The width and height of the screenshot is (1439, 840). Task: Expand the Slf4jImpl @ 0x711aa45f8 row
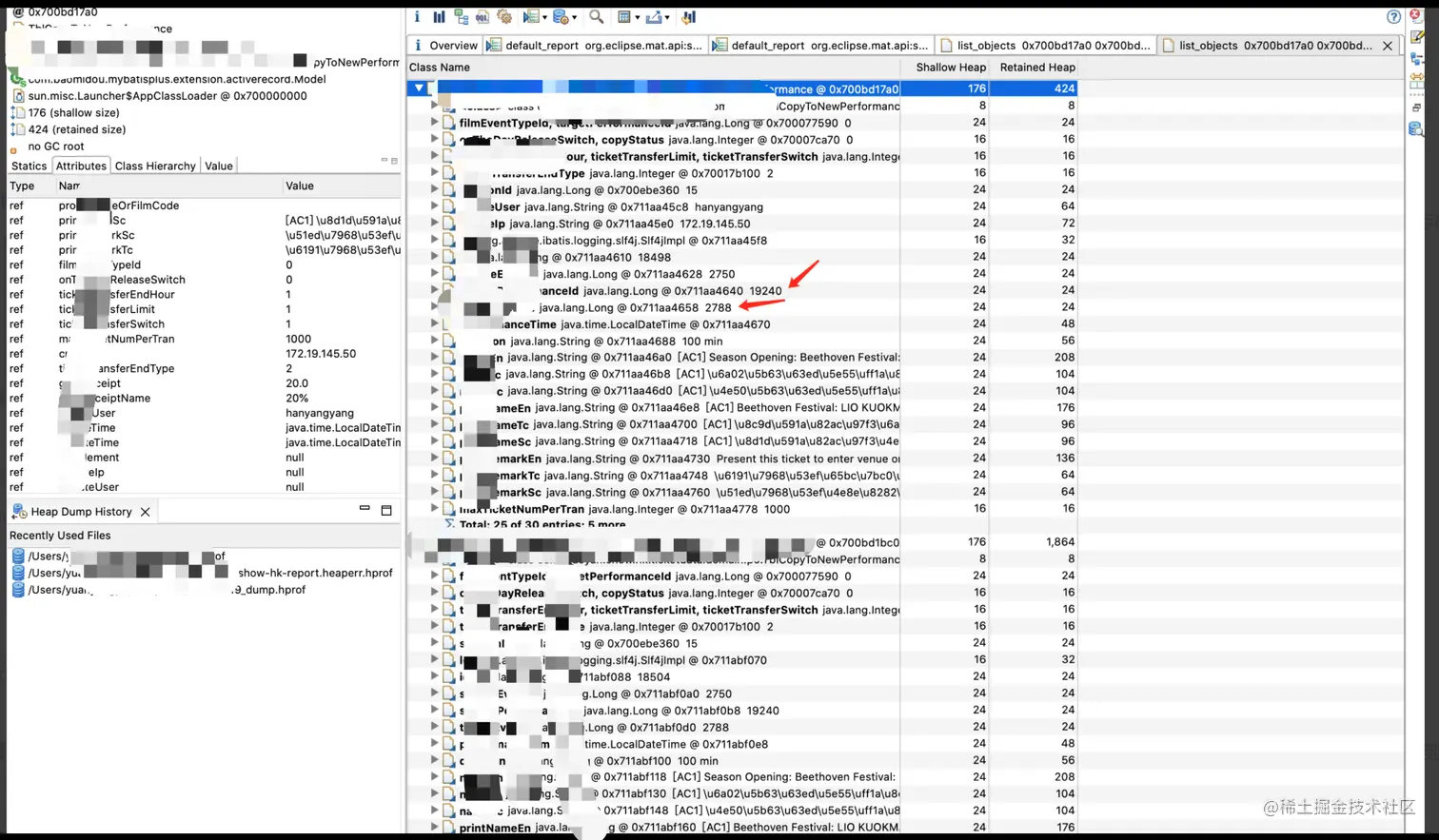pyautogui.click(x=434, y=240)
